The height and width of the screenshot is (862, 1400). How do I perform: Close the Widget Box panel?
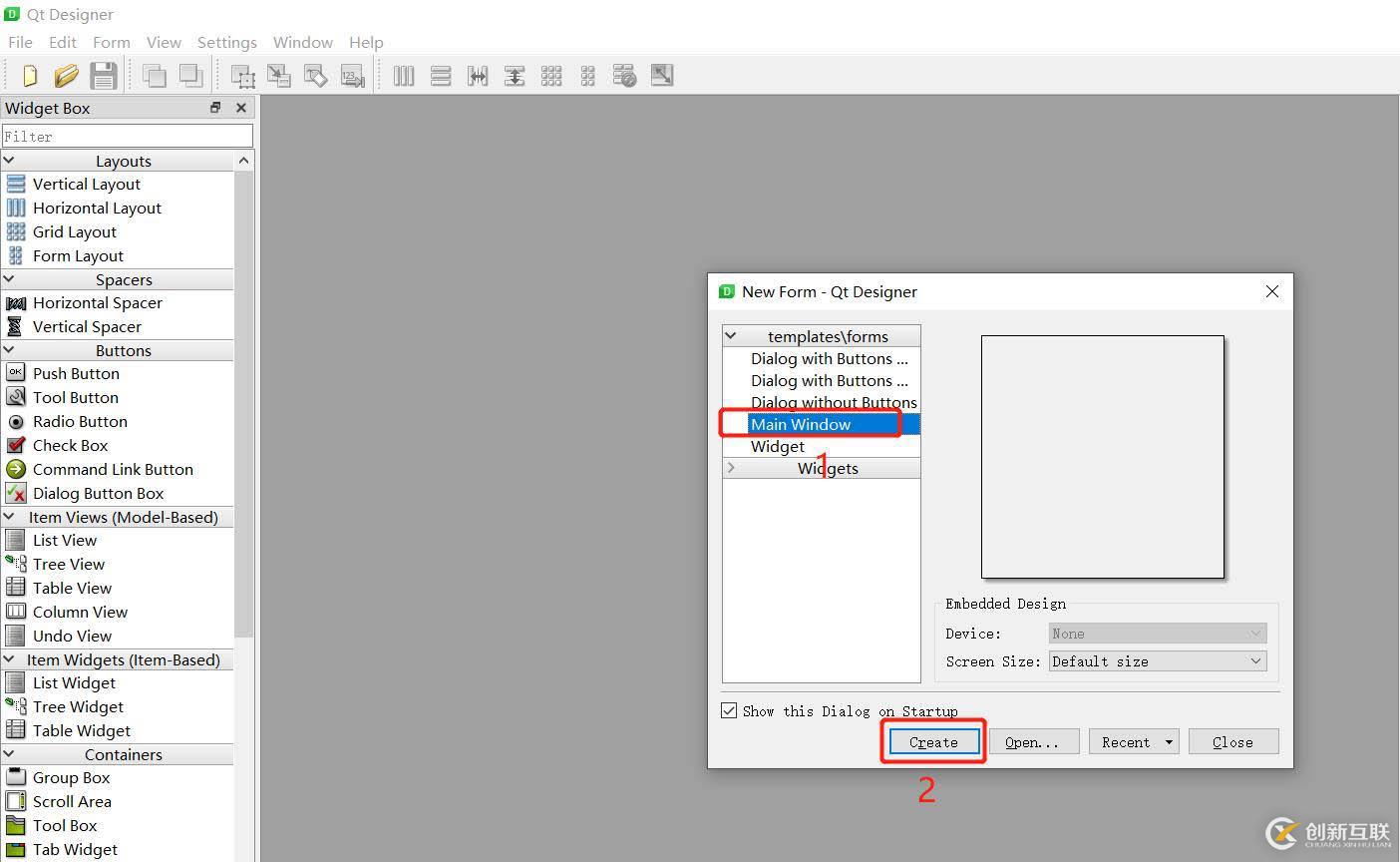[x=240, y=108]
